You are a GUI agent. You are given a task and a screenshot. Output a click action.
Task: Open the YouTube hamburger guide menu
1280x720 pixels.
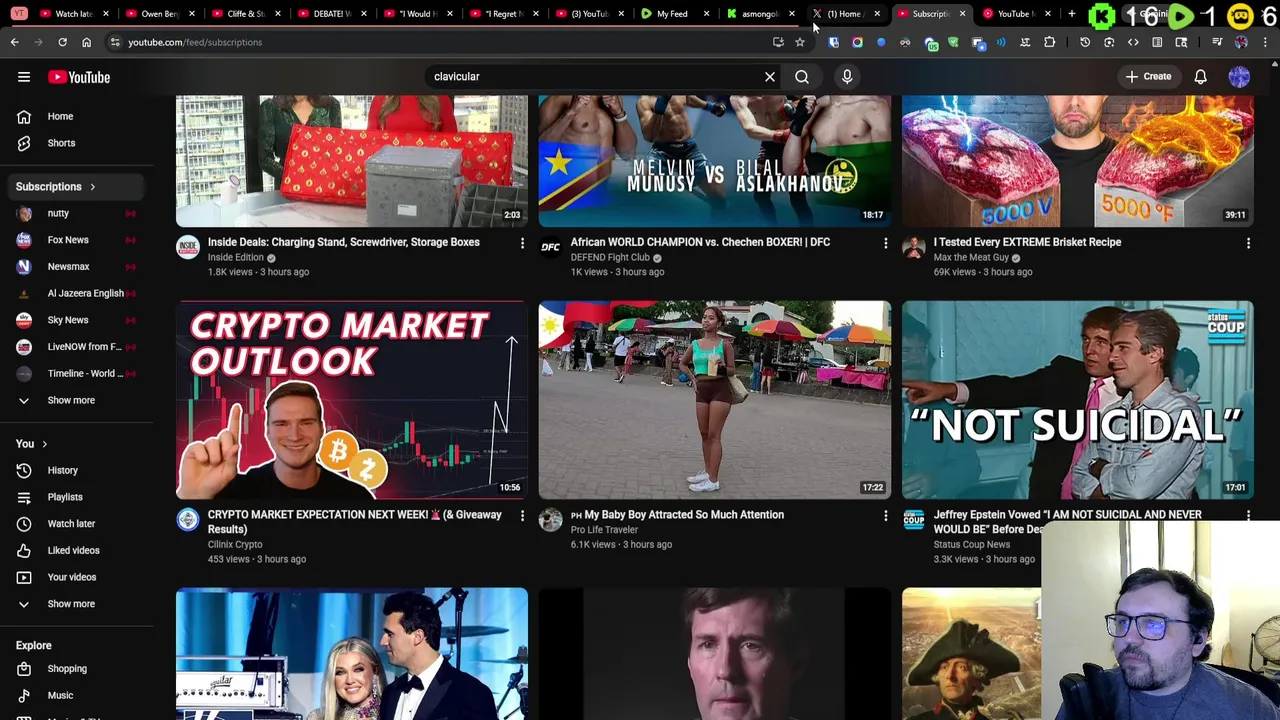click(24, 77)
